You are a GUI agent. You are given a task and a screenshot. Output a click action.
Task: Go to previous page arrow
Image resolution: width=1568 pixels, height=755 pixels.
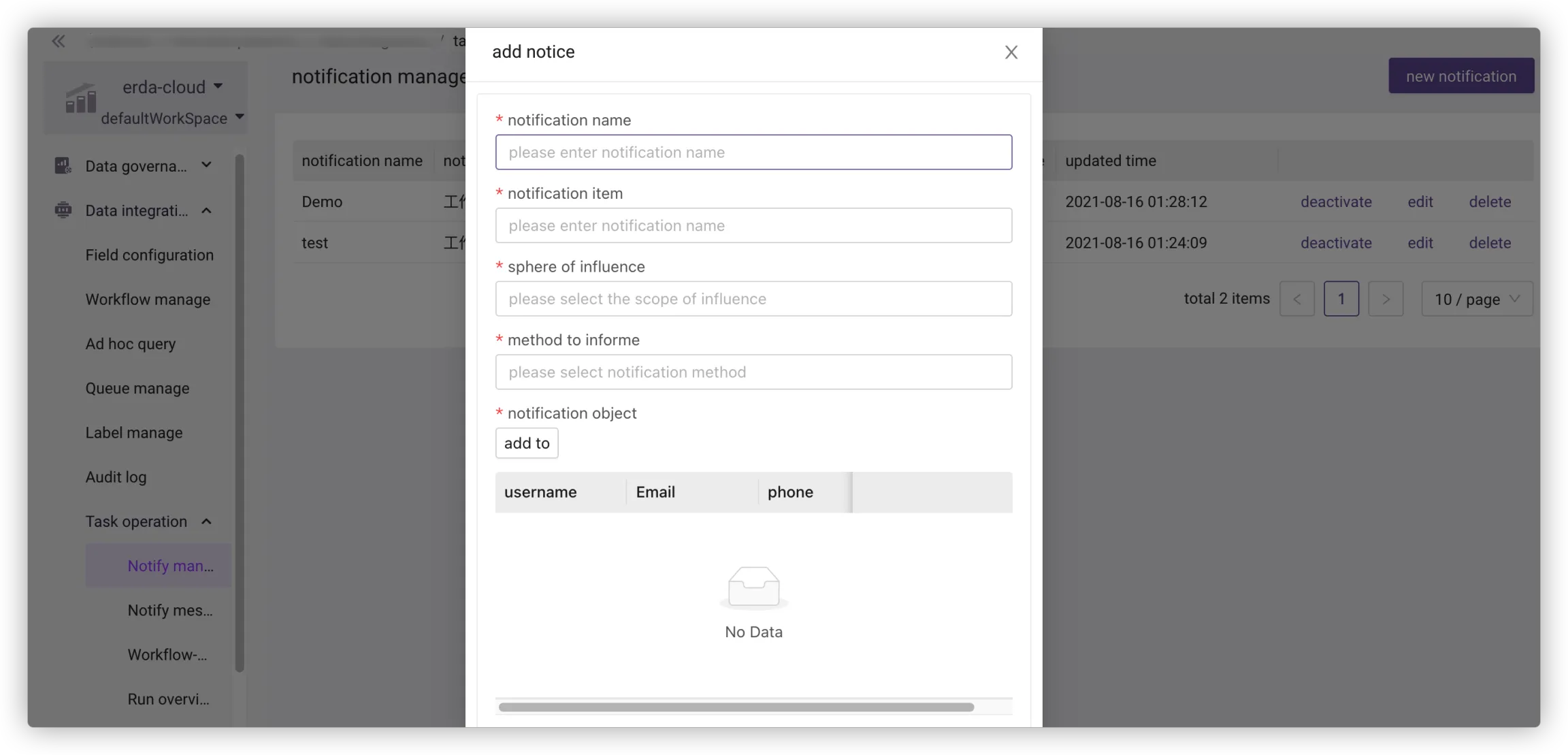(x=1296, y=299)
